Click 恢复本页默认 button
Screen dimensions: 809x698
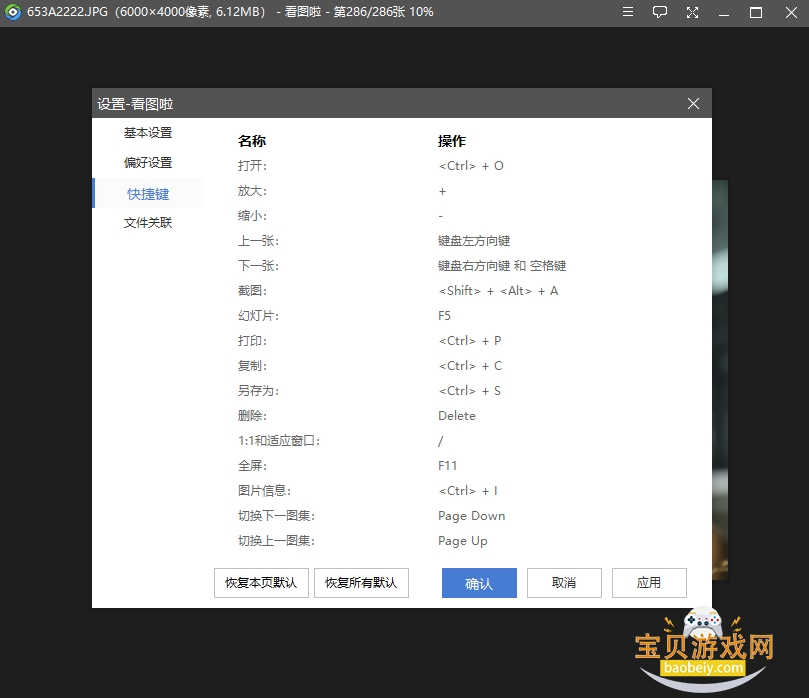tap(261, 583)
